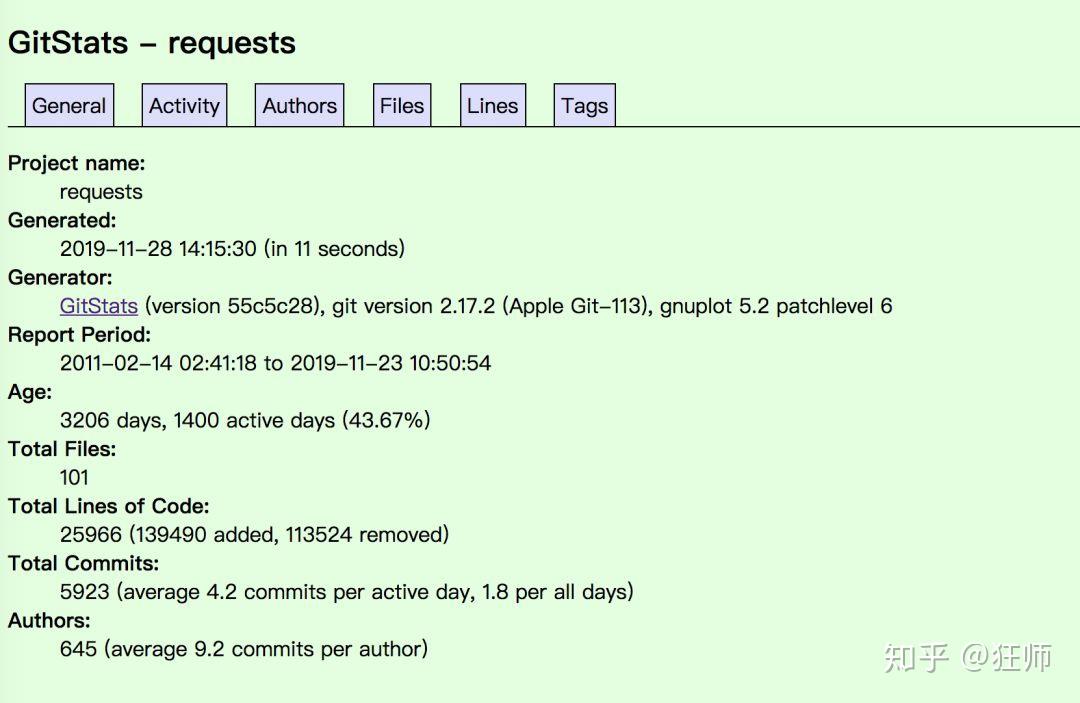Click the GitStats – requests page title
This screenshot has width=1080, height=703.
[x=152, y=42]
